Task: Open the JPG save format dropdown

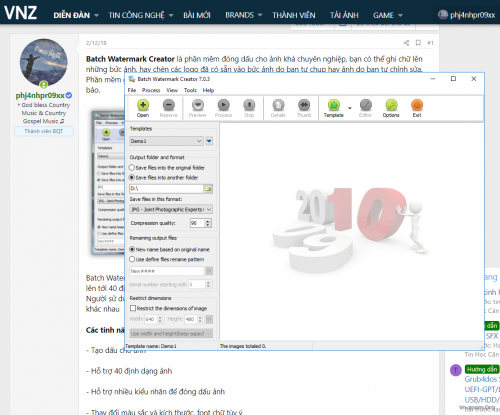Action: [x=171, y=209]
